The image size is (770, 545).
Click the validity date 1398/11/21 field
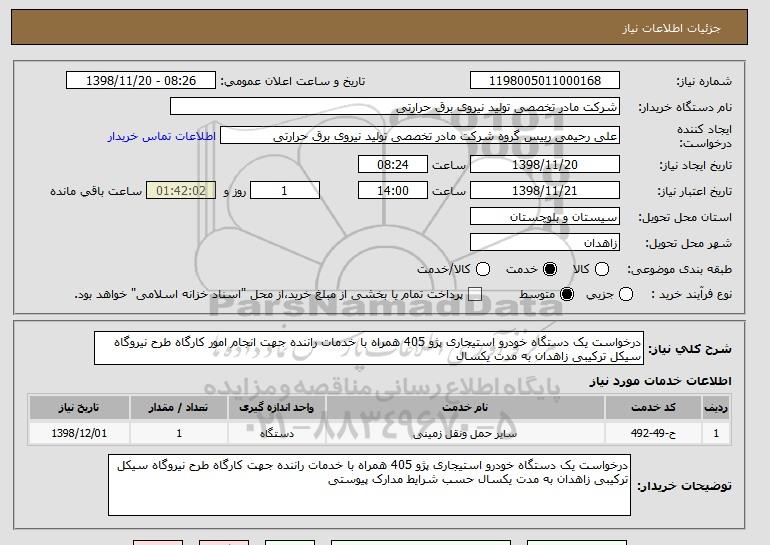point(545,191)
